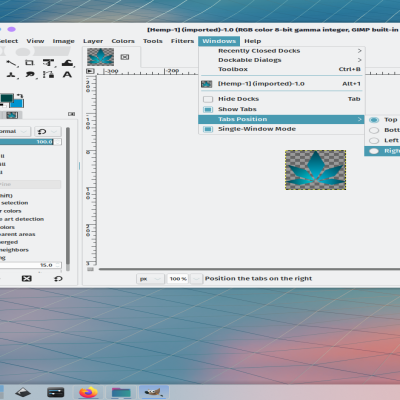Viewport: 400px width, 400px height.
Task: Open the Tools menu
Action: coord(153,41)
